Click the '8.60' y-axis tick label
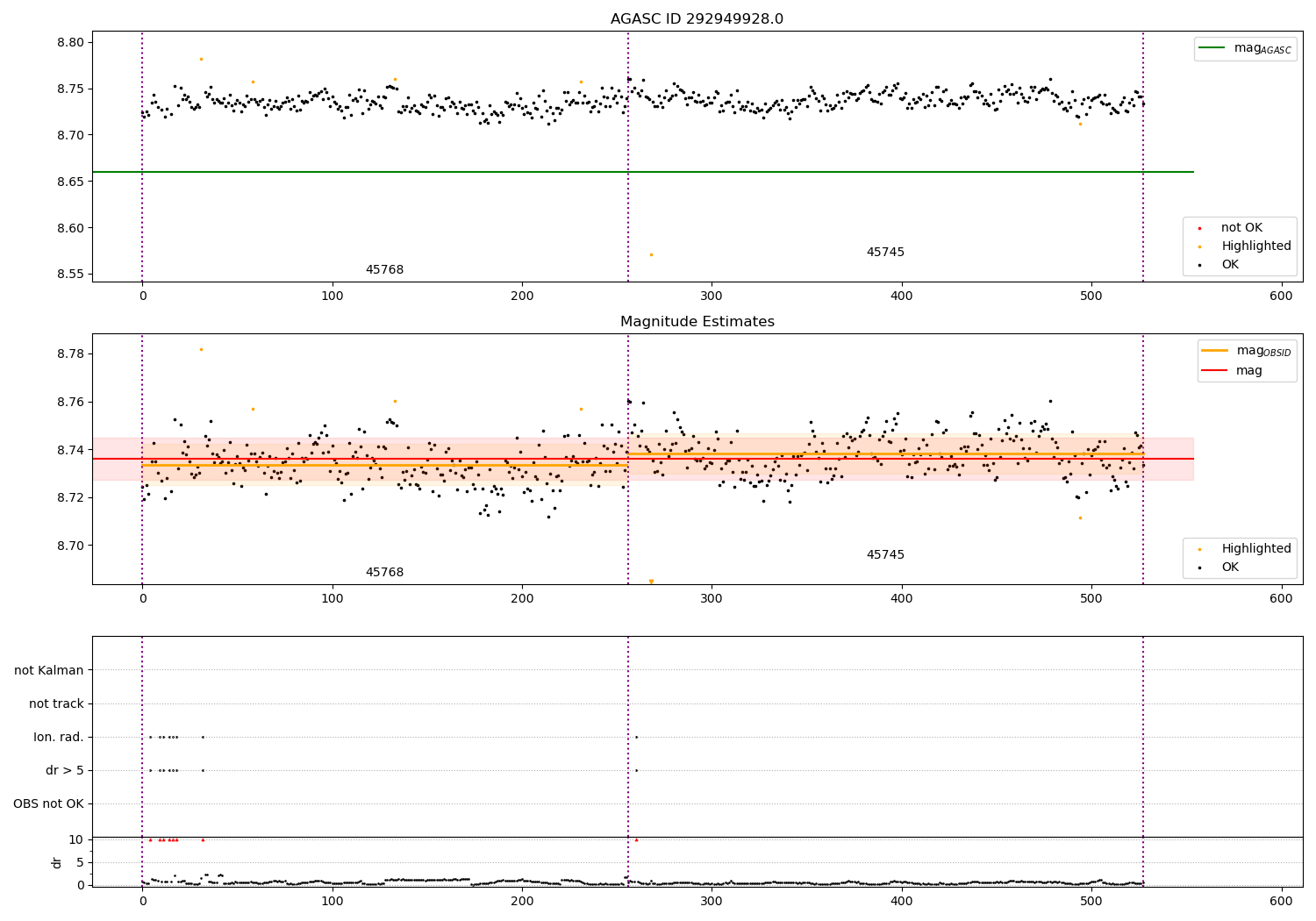Viewport: 1316px width, 921px height. click(x=70, y=228)
